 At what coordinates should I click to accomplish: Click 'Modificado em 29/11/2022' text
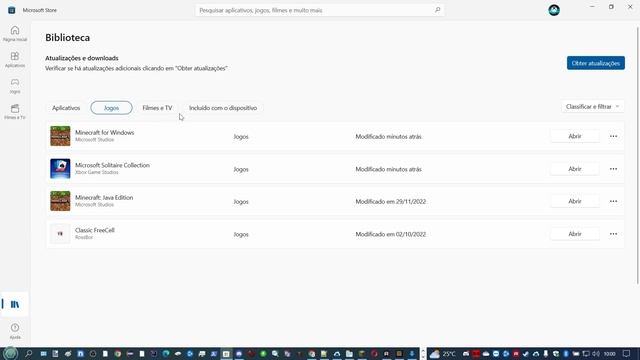pos(391,202)
